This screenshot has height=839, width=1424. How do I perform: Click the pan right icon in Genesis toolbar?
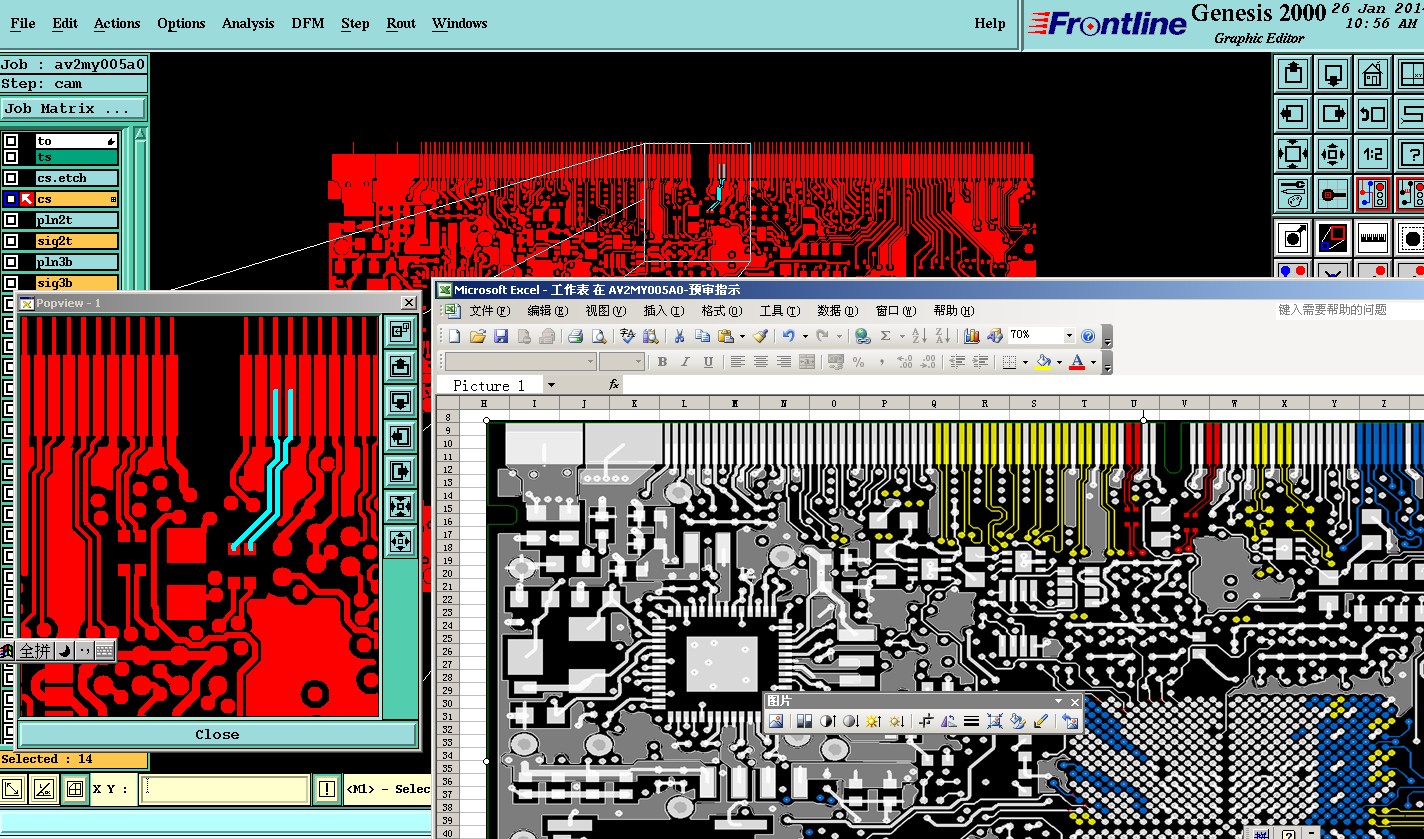click(x=1333, y=114)
